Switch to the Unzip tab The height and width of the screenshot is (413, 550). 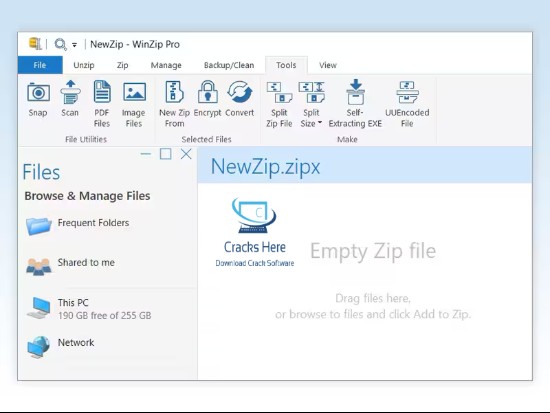(84, 65)
